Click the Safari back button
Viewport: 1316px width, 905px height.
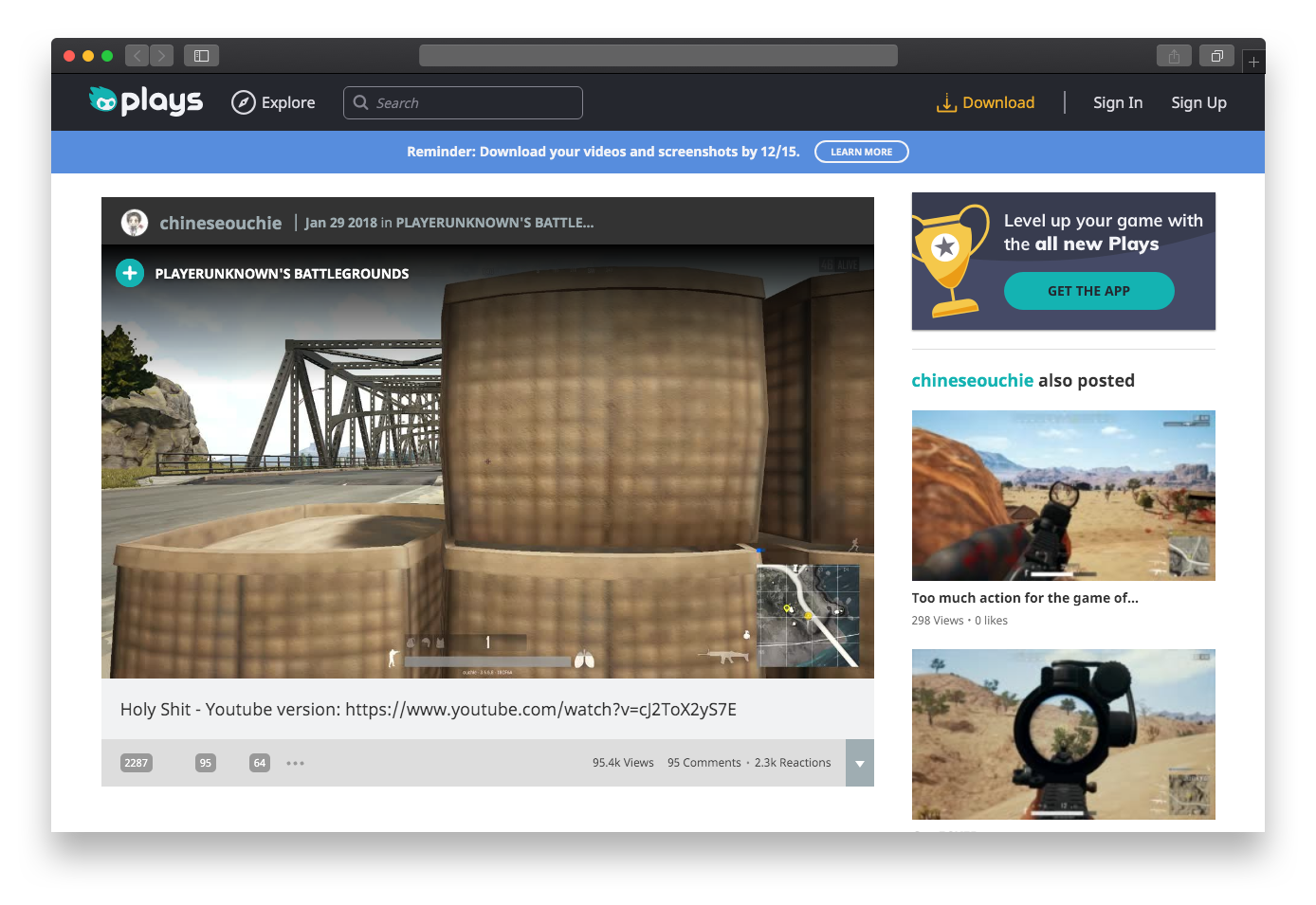(x=137, y=56)
